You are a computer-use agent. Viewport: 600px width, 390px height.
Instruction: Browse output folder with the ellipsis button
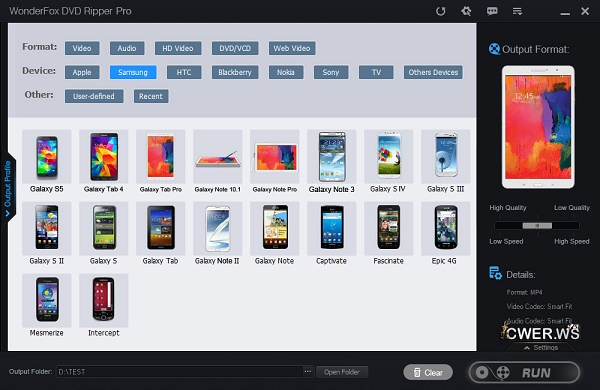point(308,372)
